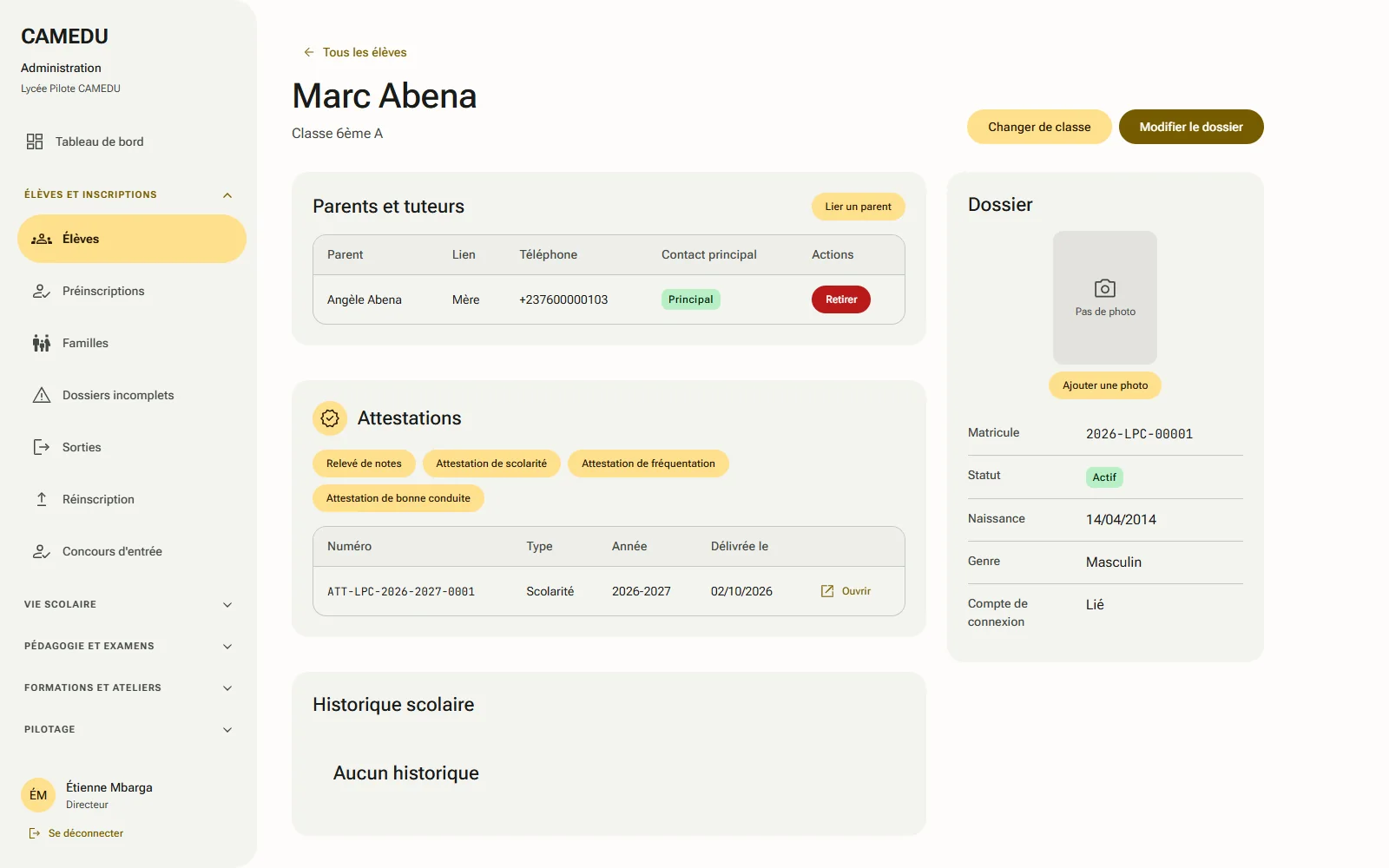Click the ÉM user avatar
The image size is (1389, 868).
pyautogui.click(x=38, y=795)
